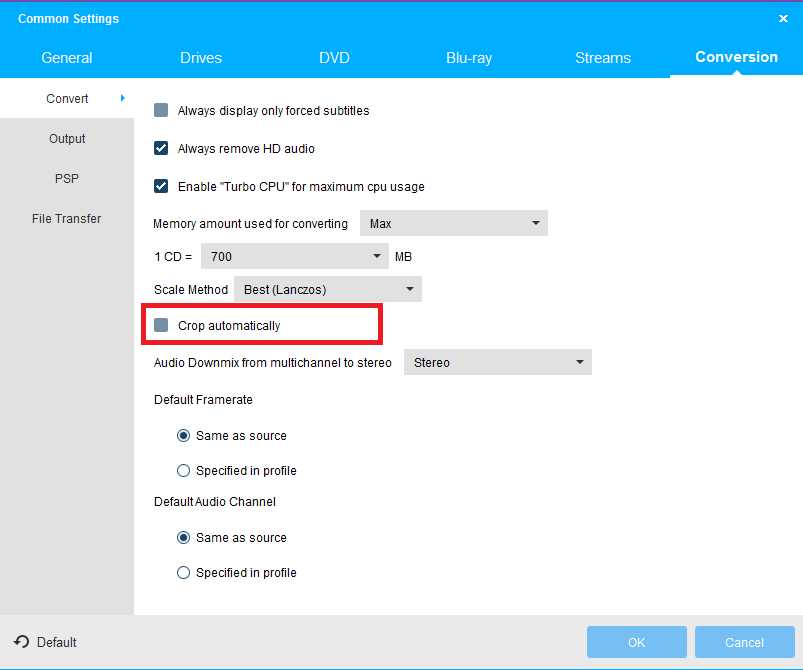
Task: Open the Memory amount dropdown
Action: [453, 224]
